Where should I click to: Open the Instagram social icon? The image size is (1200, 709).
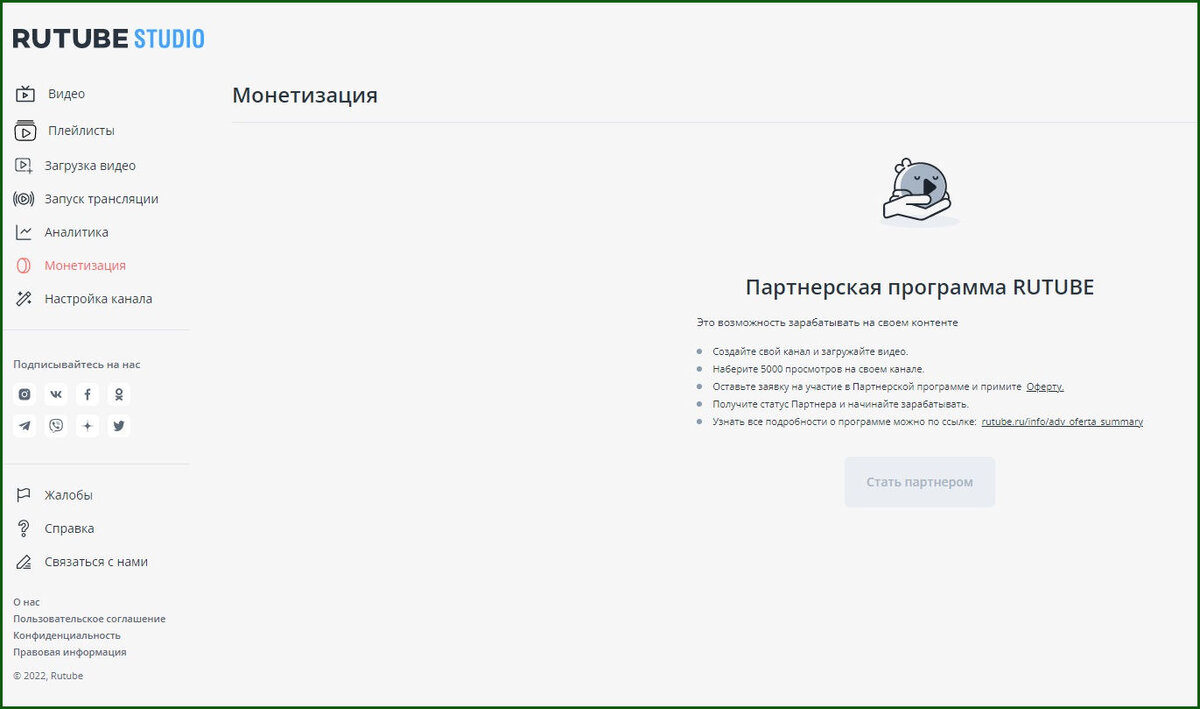[24, 394]
